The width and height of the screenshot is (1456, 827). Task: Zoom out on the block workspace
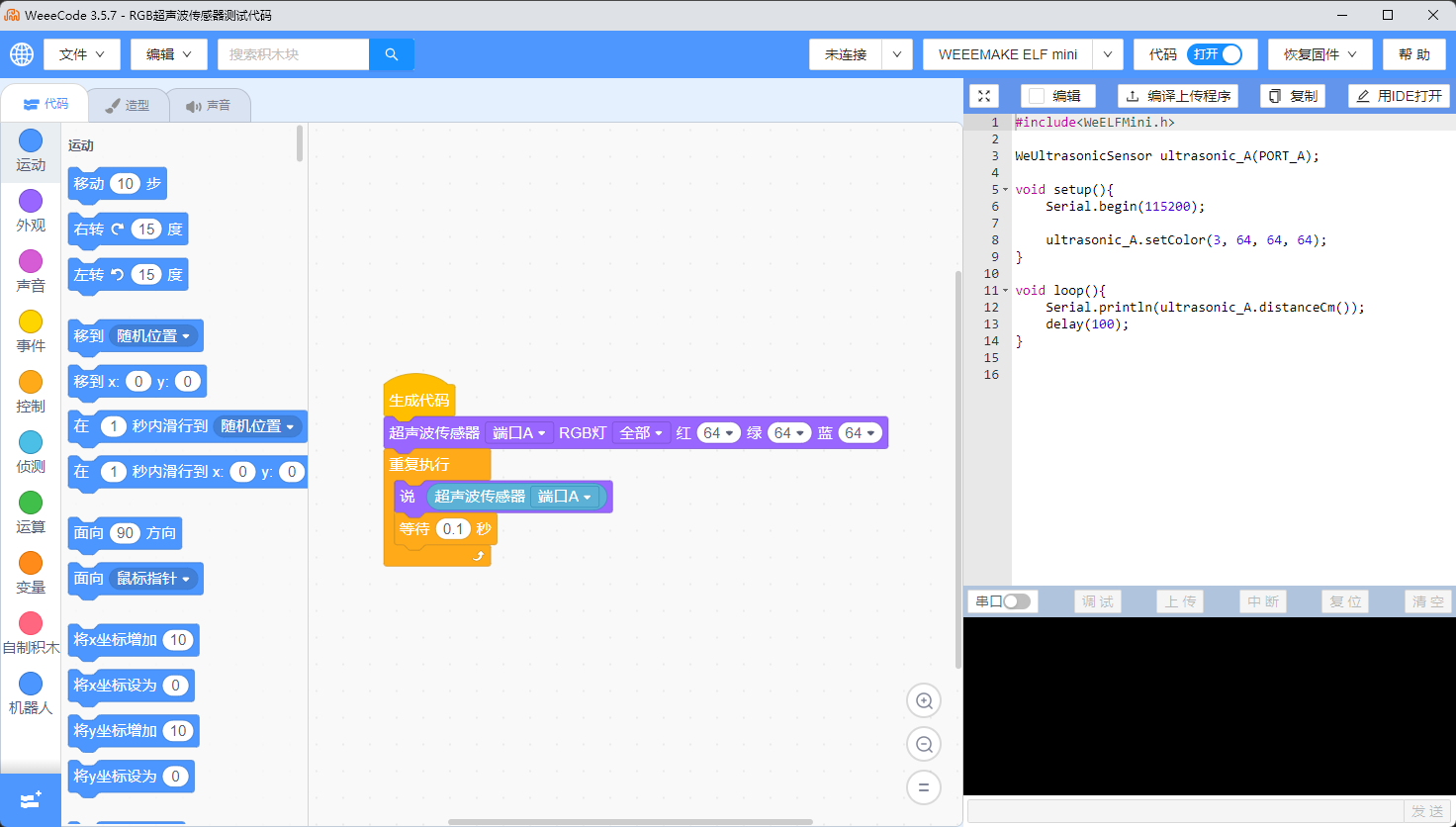coord(924,745)
